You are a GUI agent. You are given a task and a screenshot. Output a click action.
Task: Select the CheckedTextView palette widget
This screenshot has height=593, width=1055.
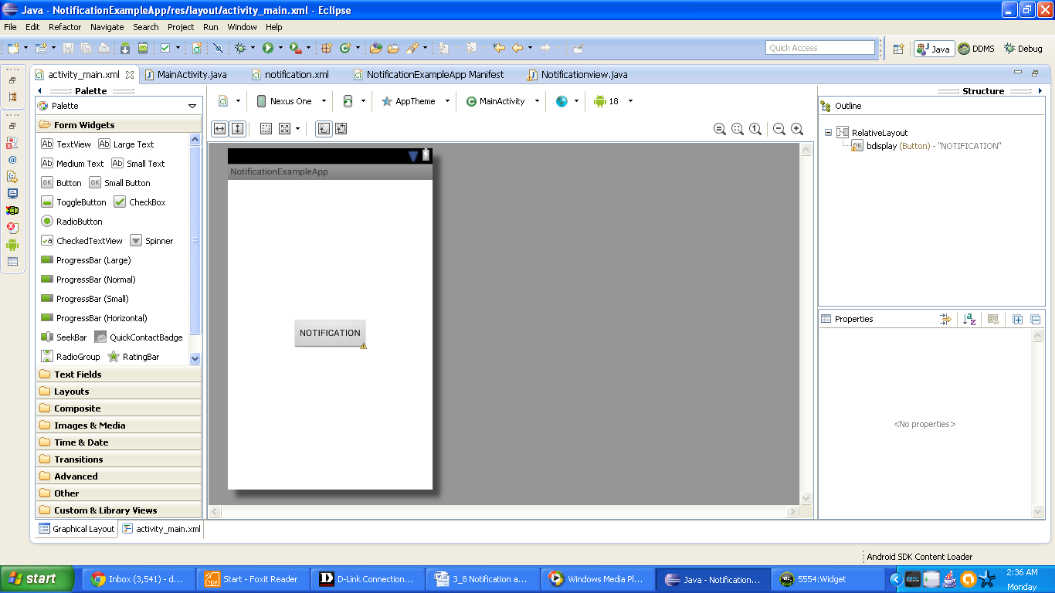tap(82, 240)
